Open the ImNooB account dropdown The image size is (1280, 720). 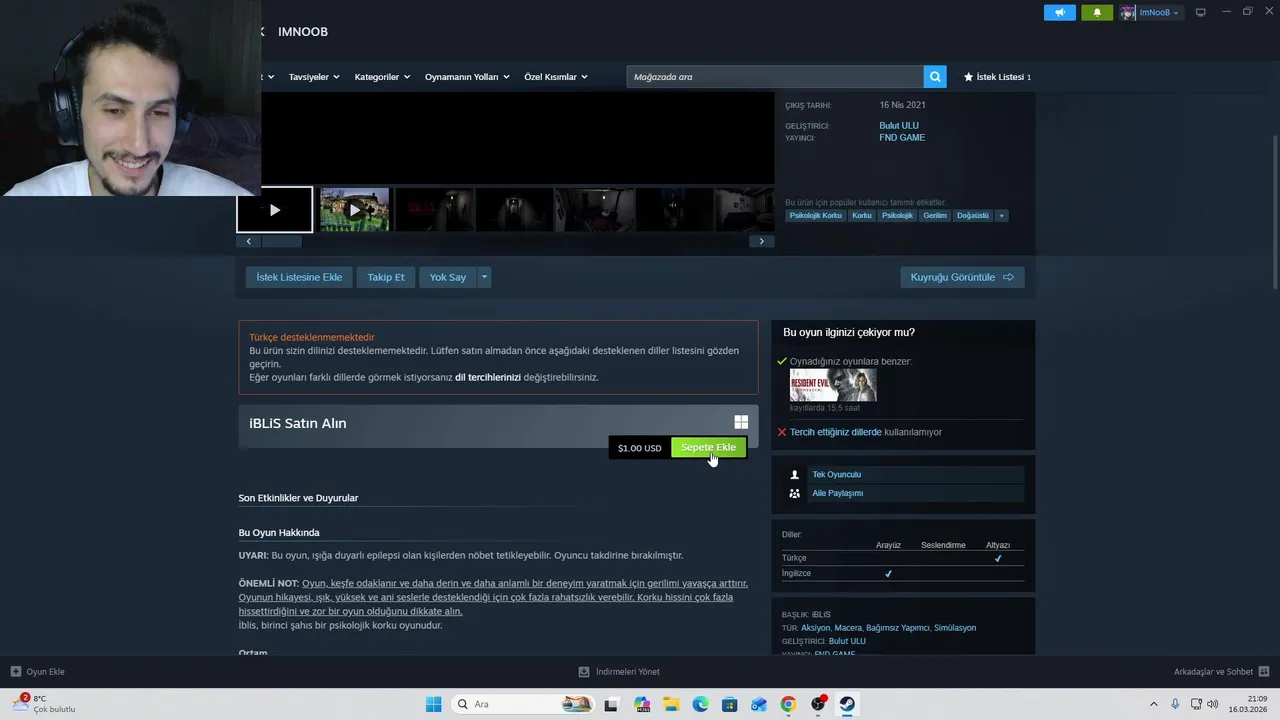[x=1159, y=12]
